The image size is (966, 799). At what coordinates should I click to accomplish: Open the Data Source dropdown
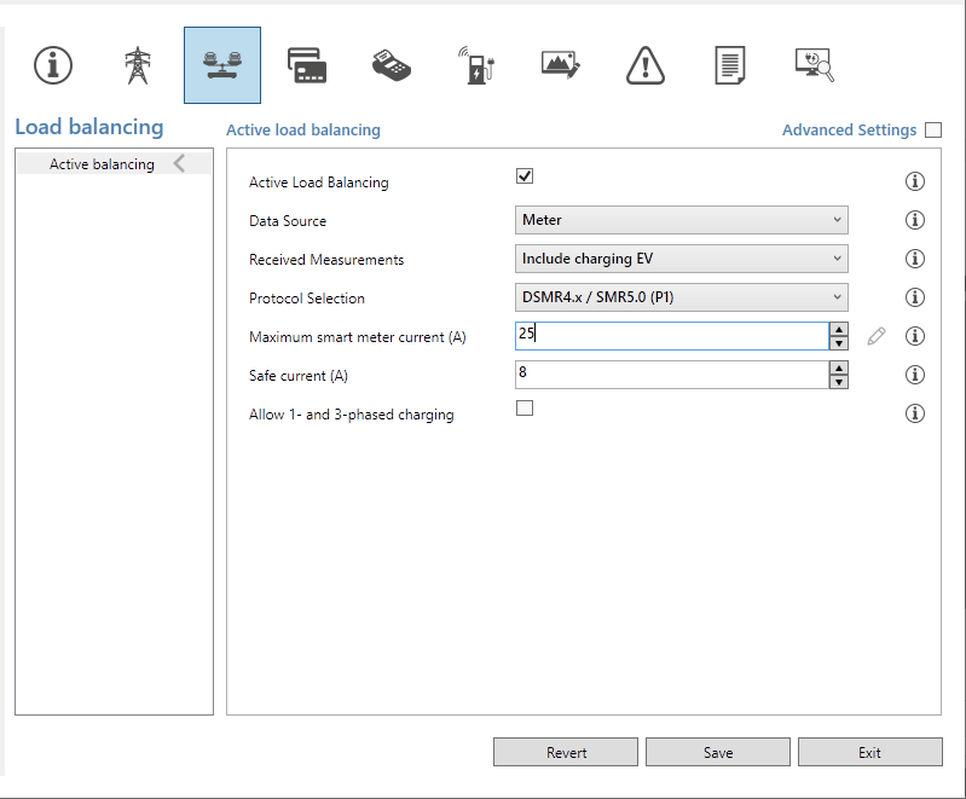(x=681, y=220)
